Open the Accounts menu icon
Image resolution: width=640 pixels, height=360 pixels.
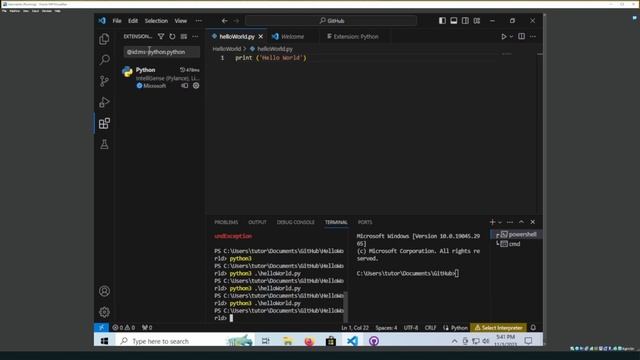104,291
